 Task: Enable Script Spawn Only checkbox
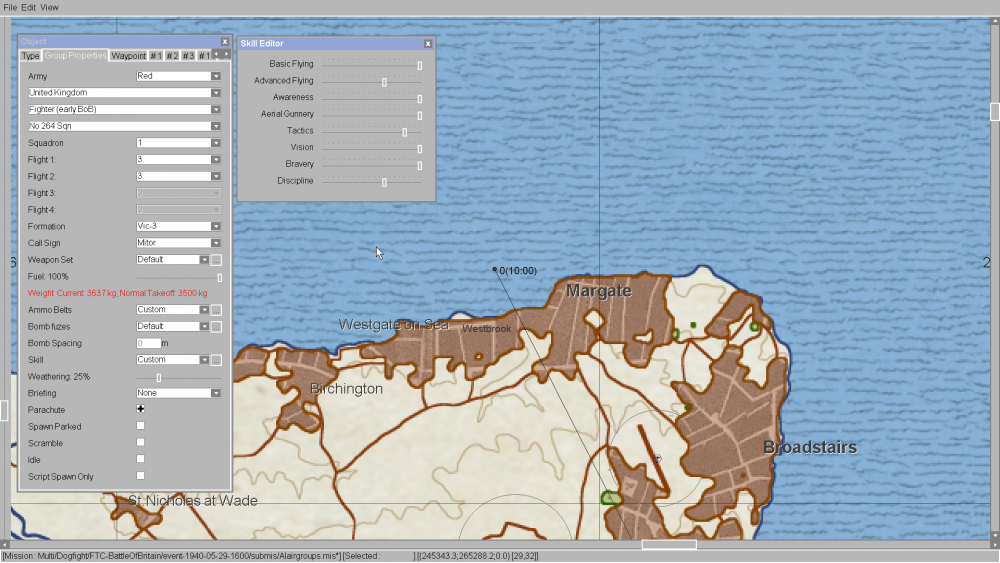pos(141,477)
